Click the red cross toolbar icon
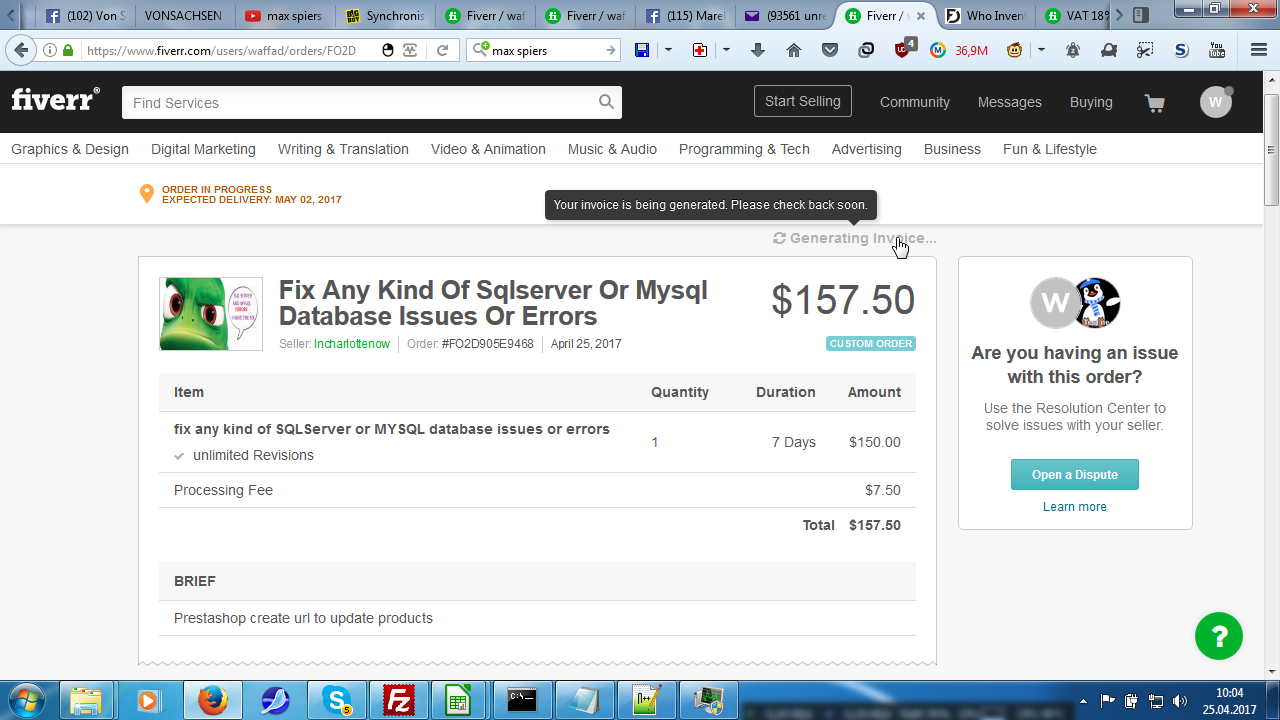This screenshot has height=720, width=1280. [x=700, y=50]
